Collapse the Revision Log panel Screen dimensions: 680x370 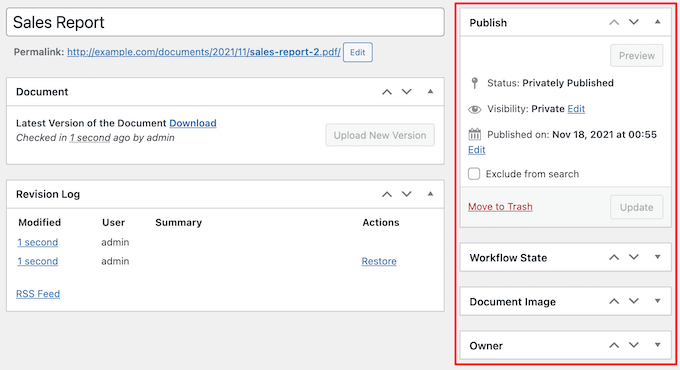430,194
